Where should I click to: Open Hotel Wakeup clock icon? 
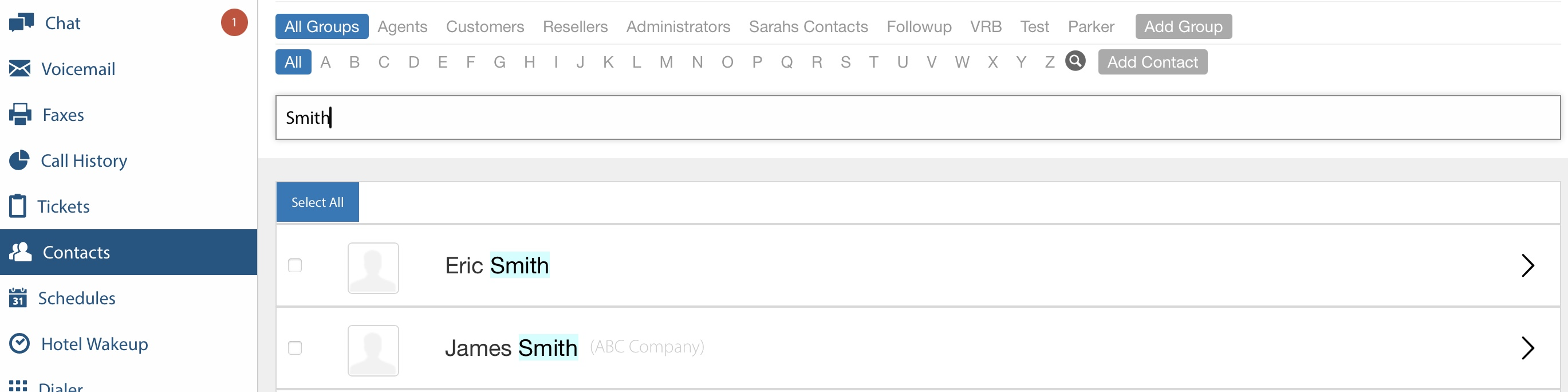pos(19,343)
